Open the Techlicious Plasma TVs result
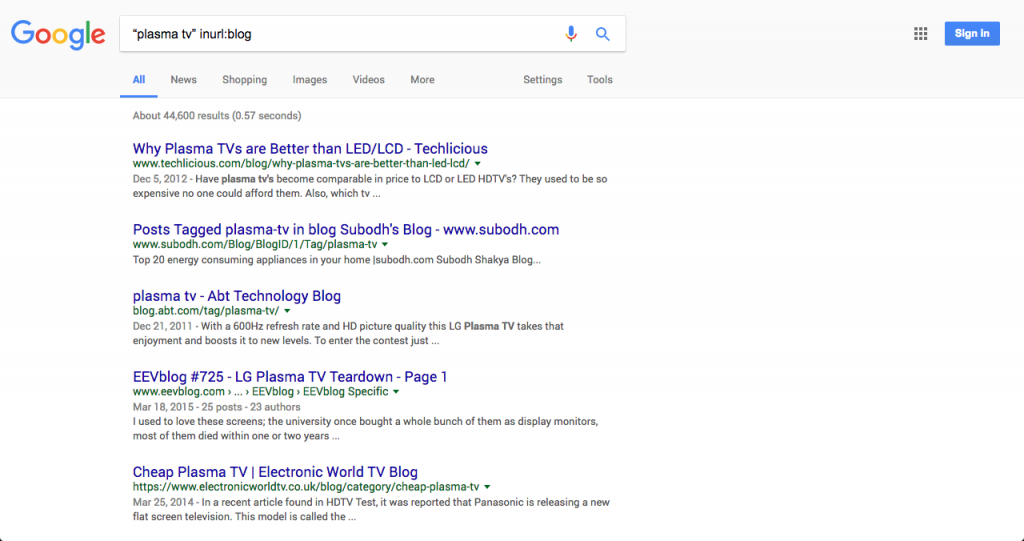The height and width of the screenshot is (541, 1024). [x=310, y=148]
